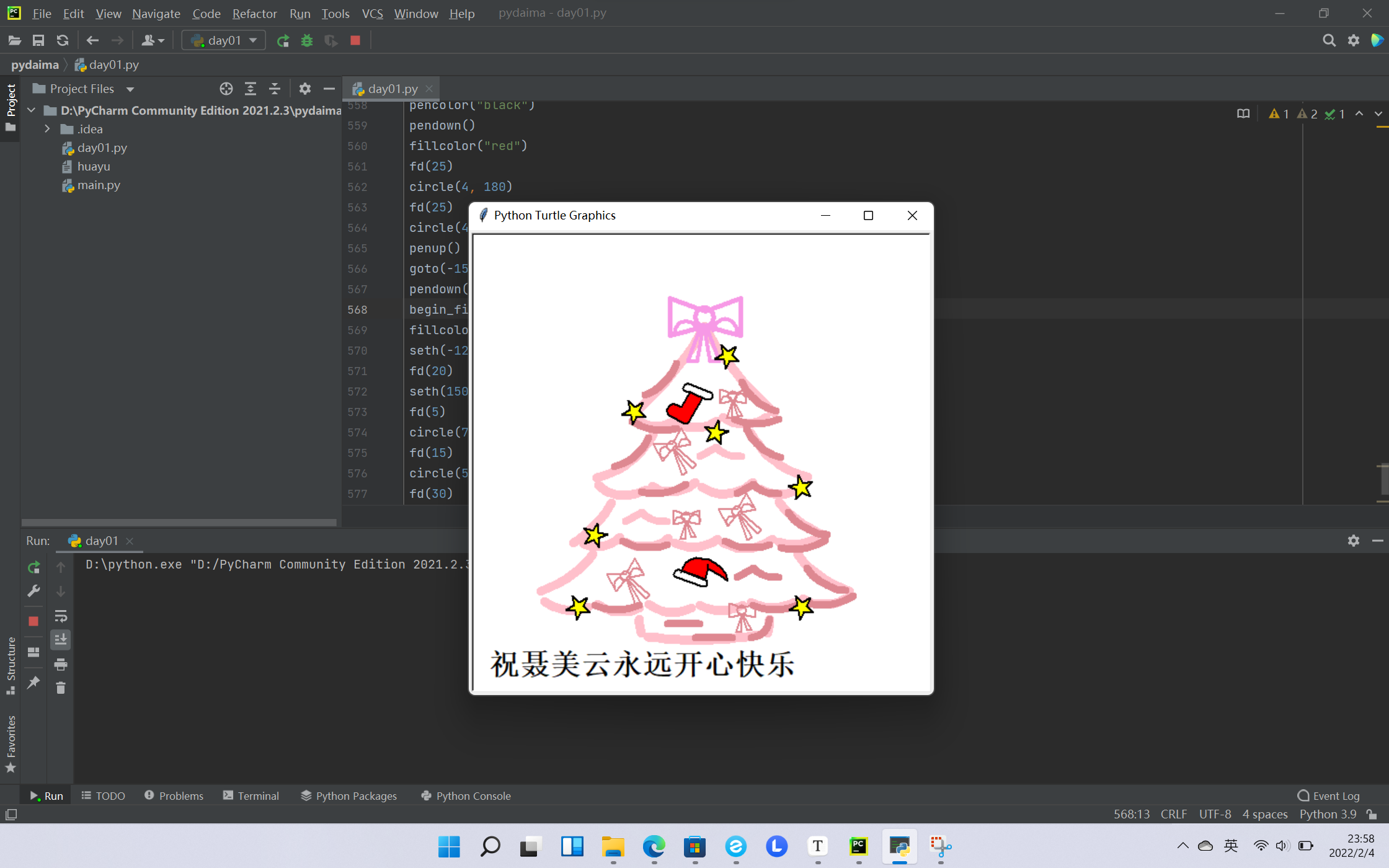This screenshot has height=868, width=1389.
Task: Stop the running program from the top toolbar
Action: [x=355, y=41]
